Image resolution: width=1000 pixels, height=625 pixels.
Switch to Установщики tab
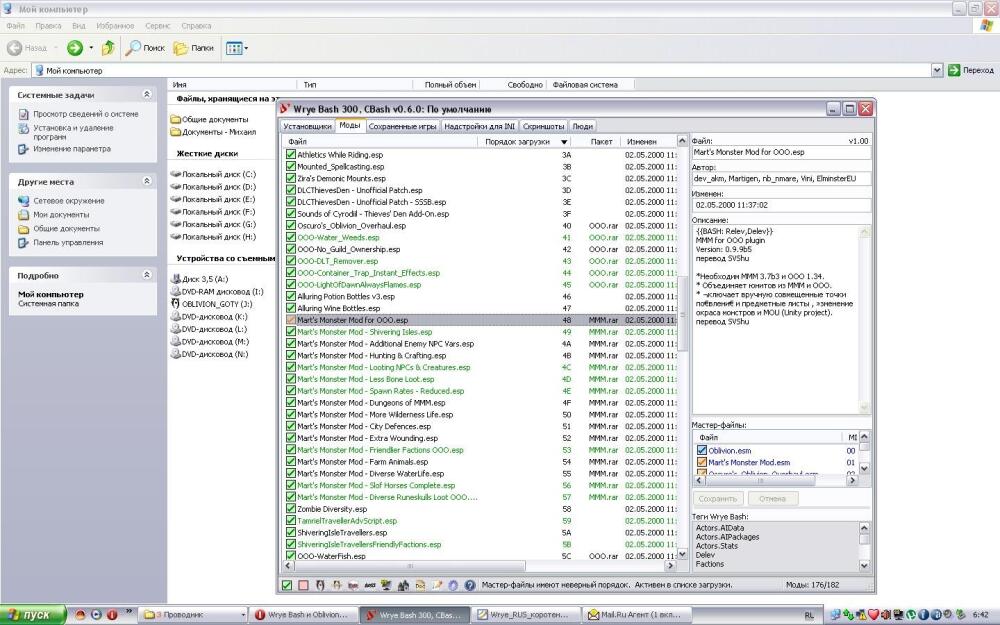tap(307, 126)
